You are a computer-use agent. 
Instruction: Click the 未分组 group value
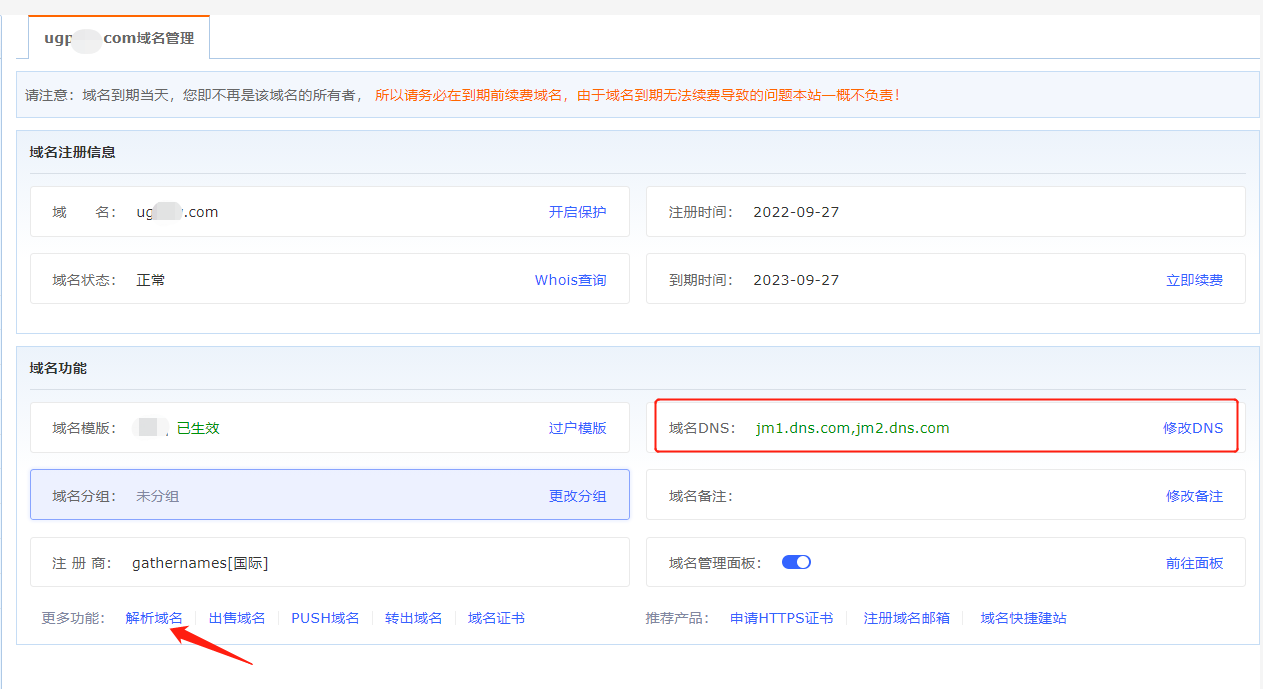click(157, 496)
